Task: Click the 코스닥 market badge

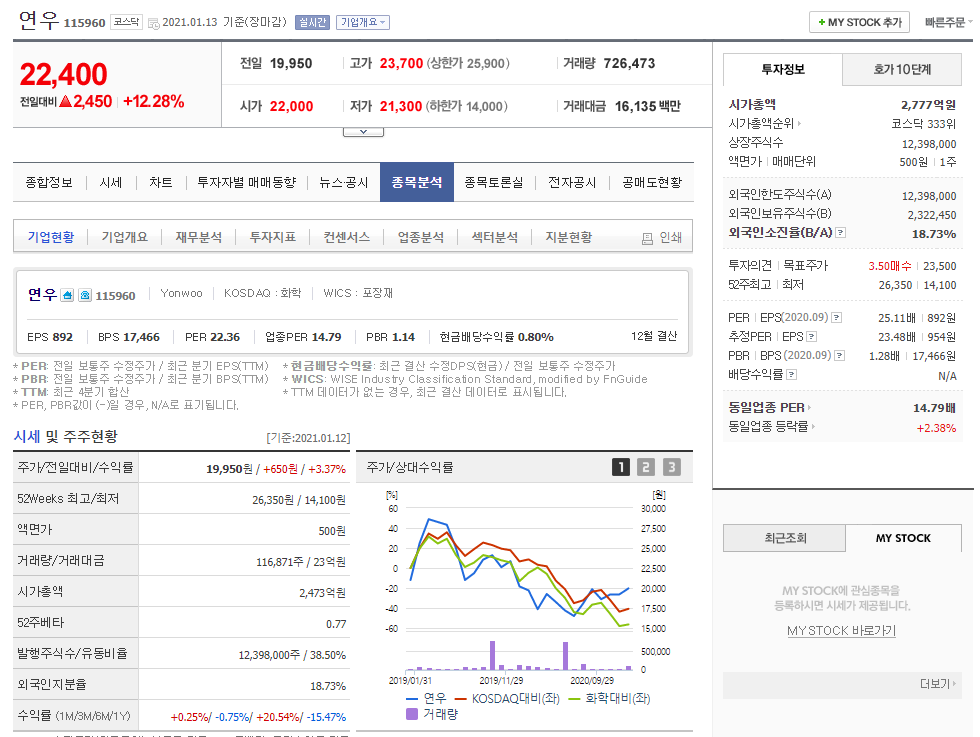Action: [127, 22]
